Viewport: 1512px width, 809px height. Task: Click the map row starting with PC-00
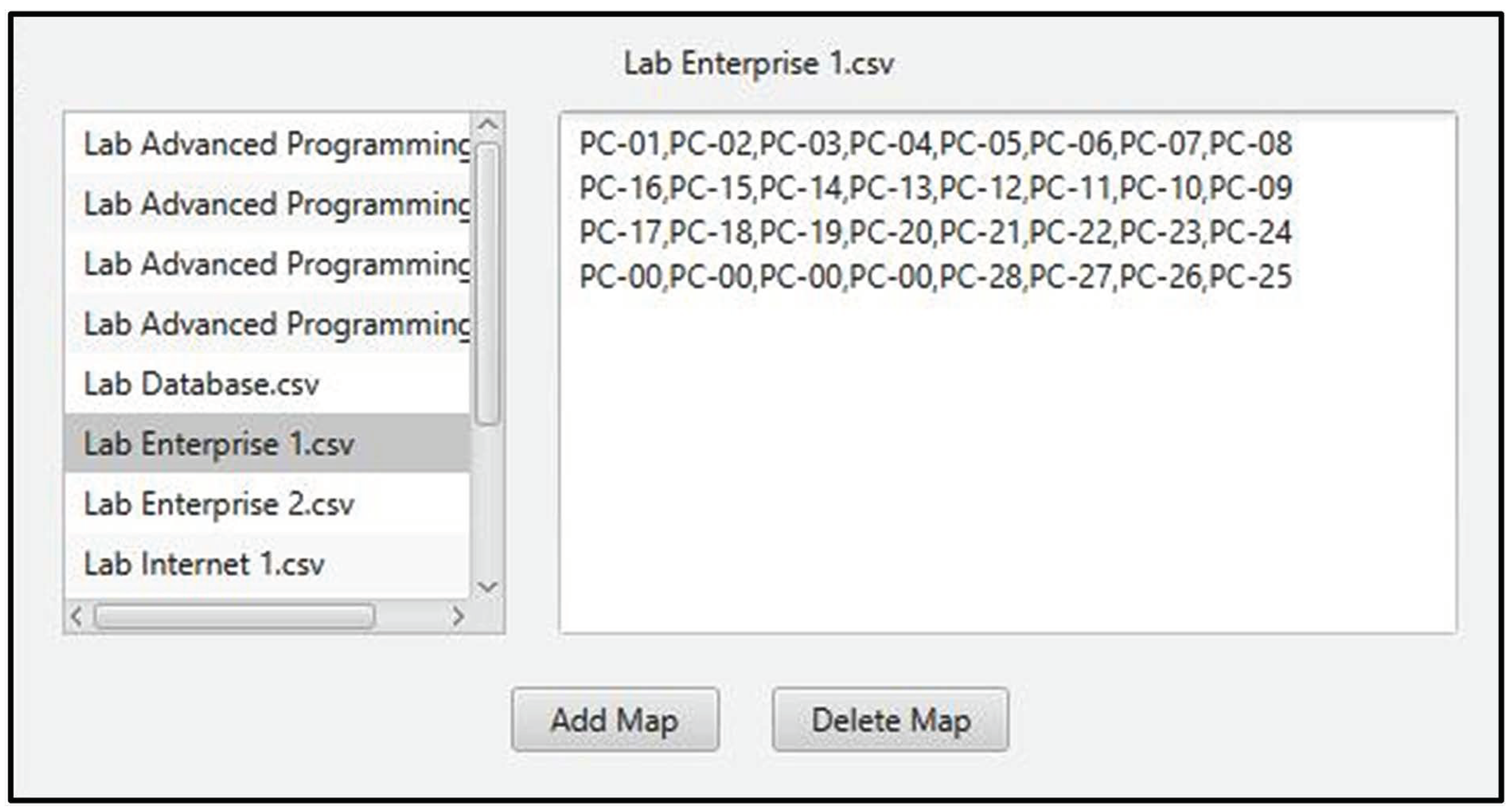point(935,276)
